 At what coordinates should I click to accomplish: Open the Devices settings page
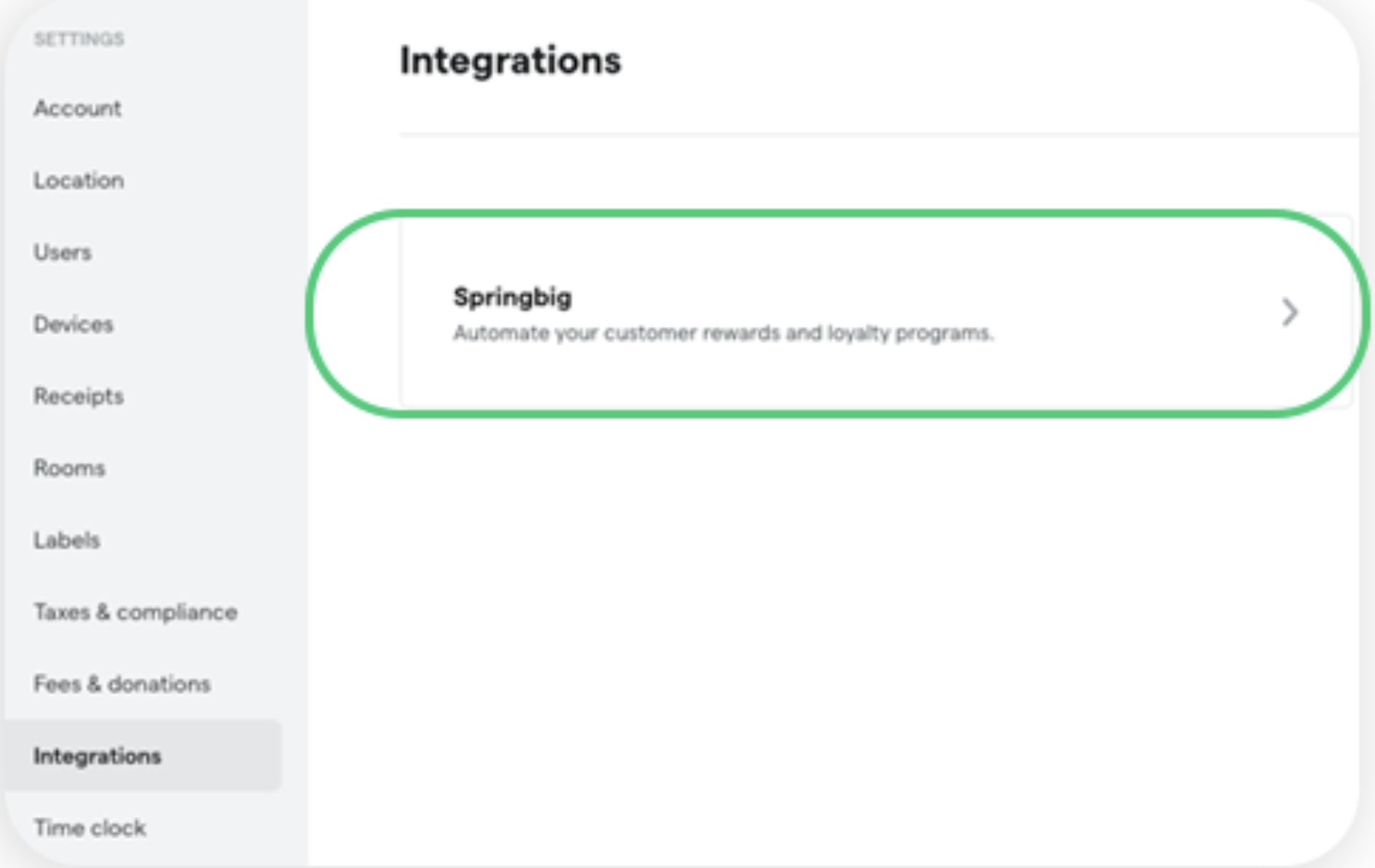tap(74, 324)
